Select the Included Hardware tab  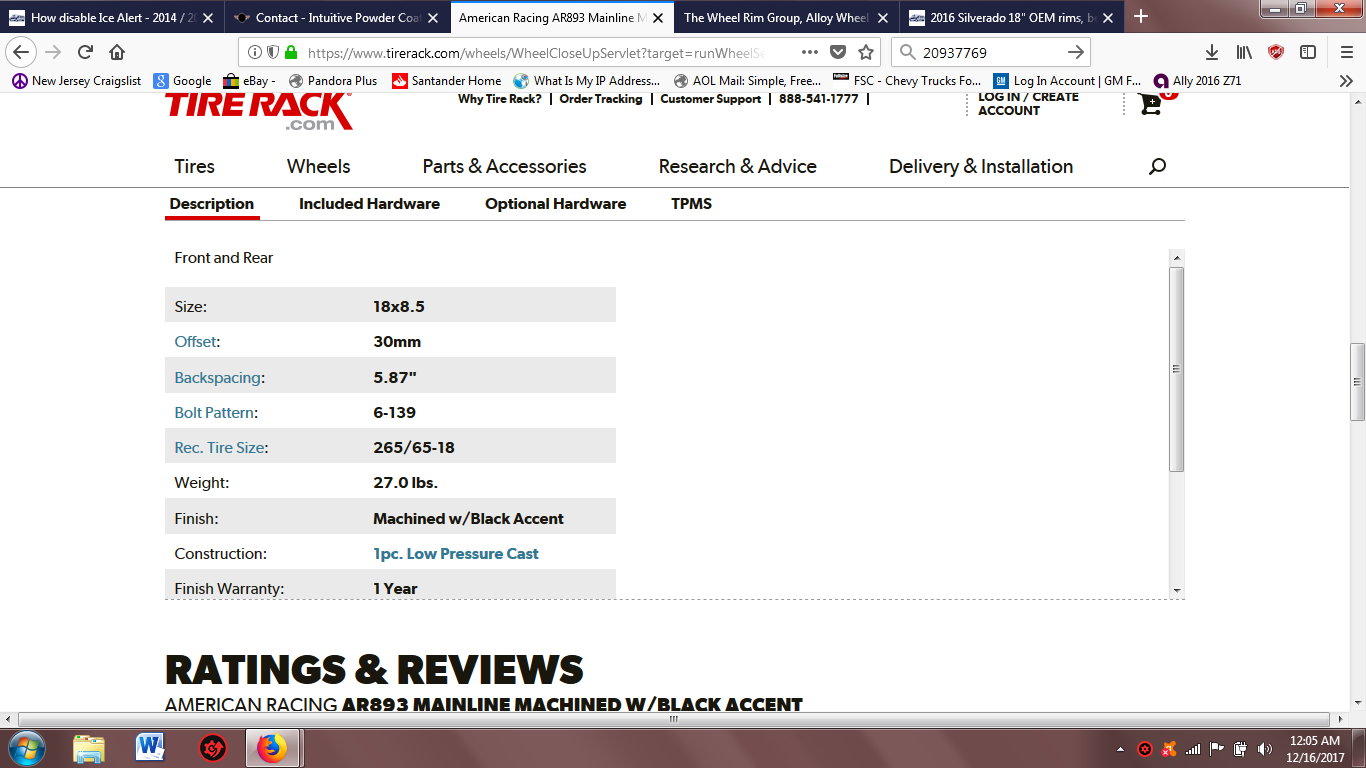click(369, 204)
